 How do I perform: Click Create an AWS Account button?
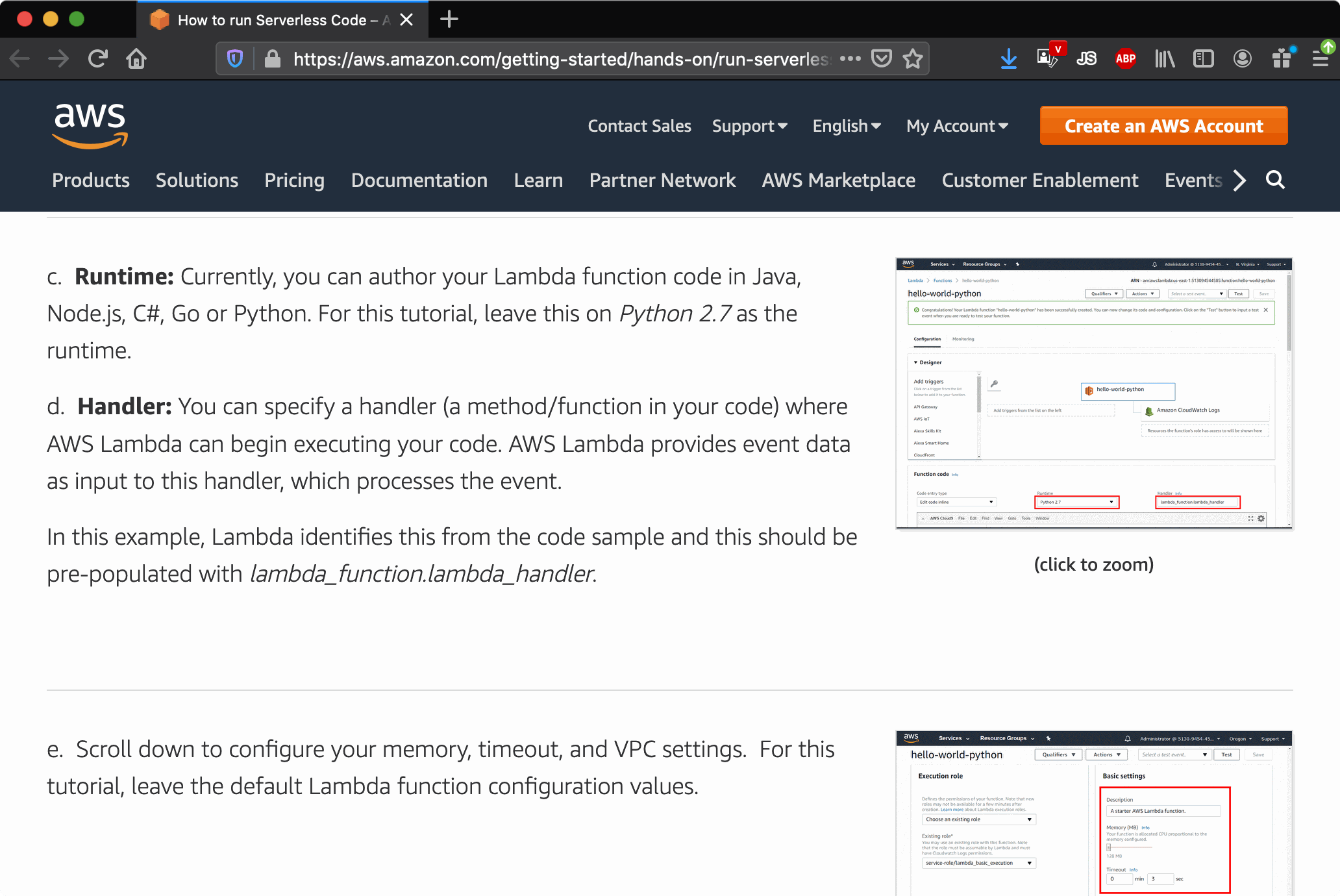(1163, 126)
